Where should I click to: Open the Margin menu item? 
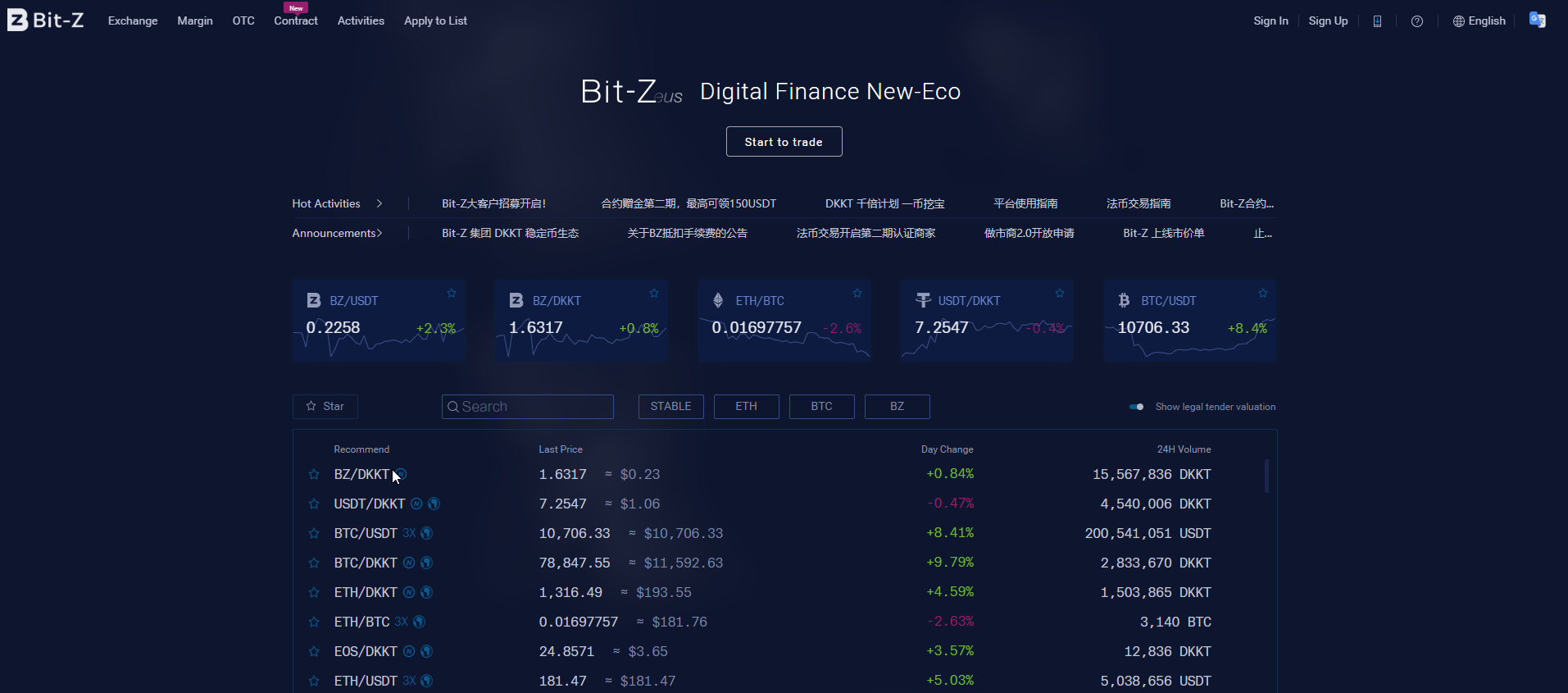[195, 21]
